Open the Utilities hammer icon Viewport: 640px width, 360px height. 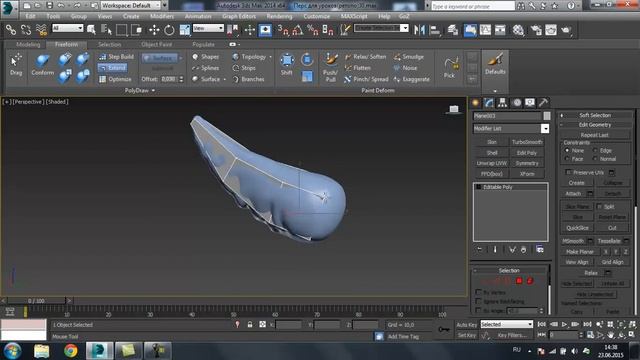[543, 103]
